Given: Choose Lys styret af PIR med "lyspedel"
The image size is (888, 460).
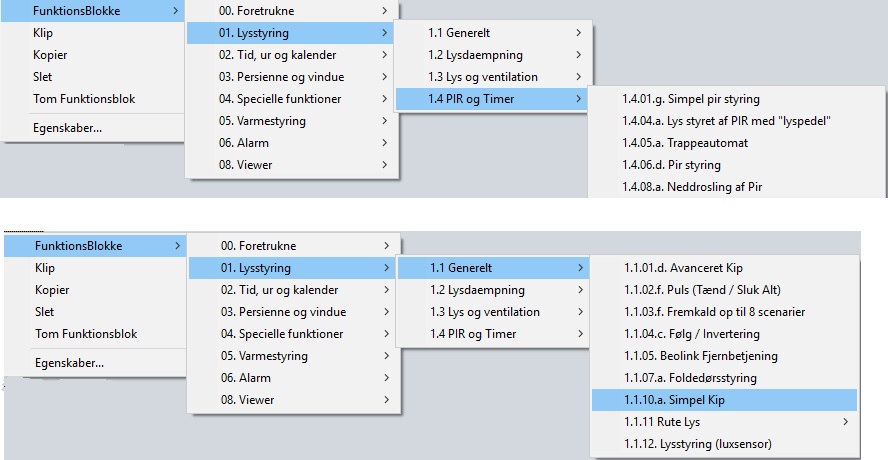Looking at the screenshot, I should (x=727, y=121).
